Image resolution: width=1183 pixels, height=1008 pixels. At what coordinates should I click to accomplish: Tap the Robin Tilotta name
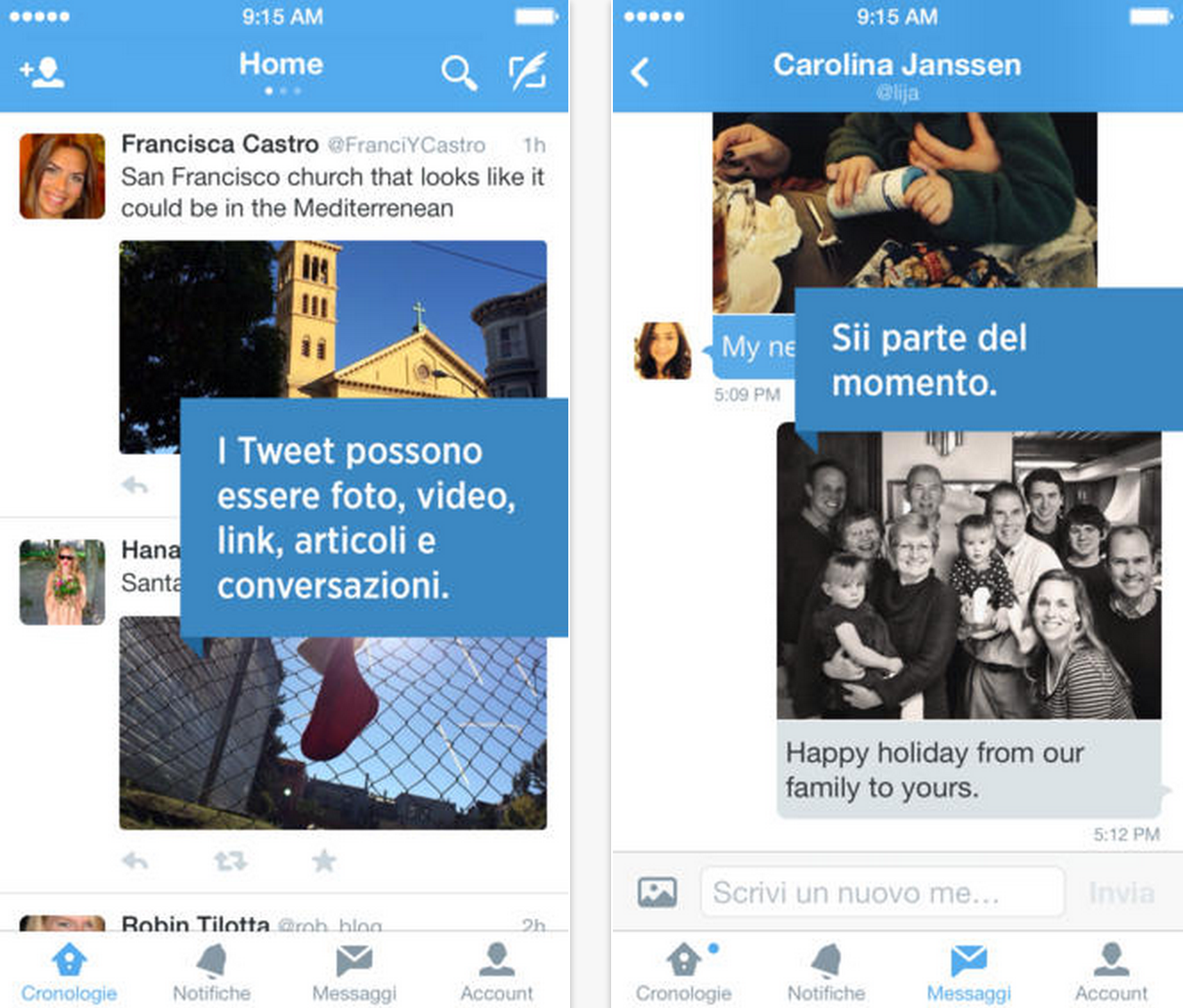click(x=195, y=923)
